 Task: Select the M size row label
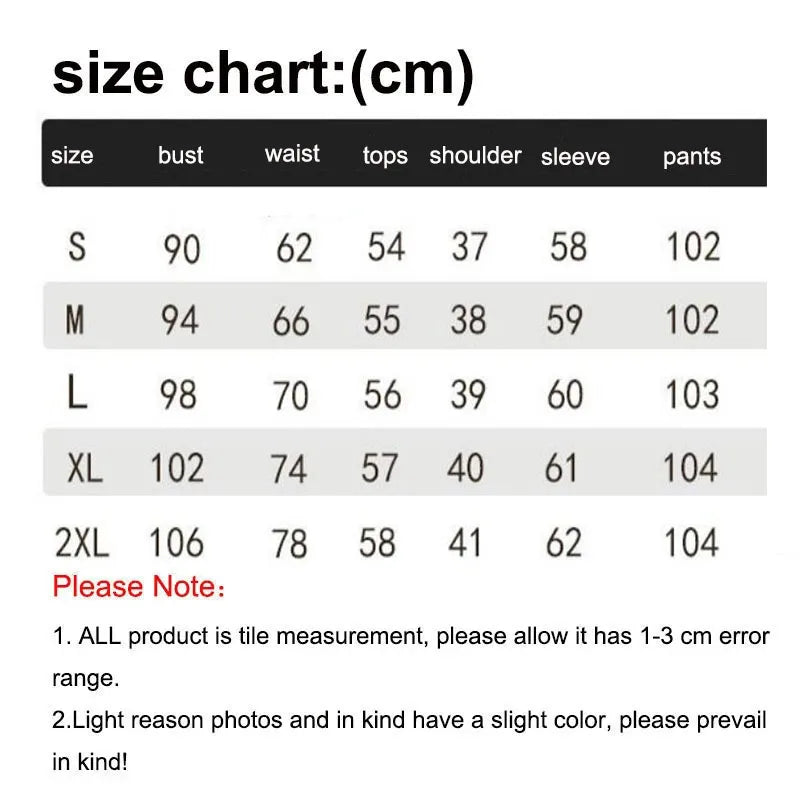pos(75,320)
